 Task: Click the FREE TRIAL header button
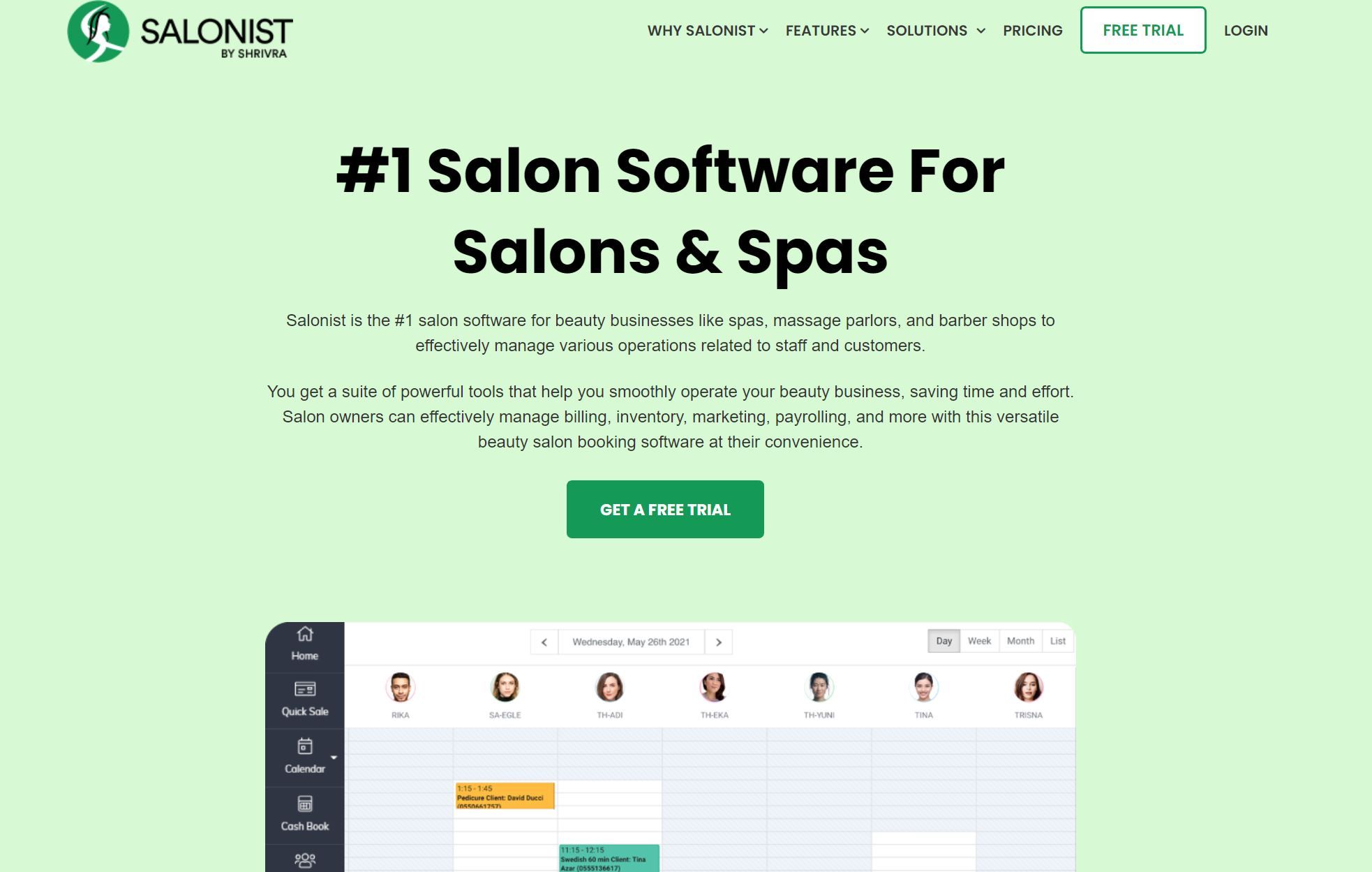coord(1143,30)
